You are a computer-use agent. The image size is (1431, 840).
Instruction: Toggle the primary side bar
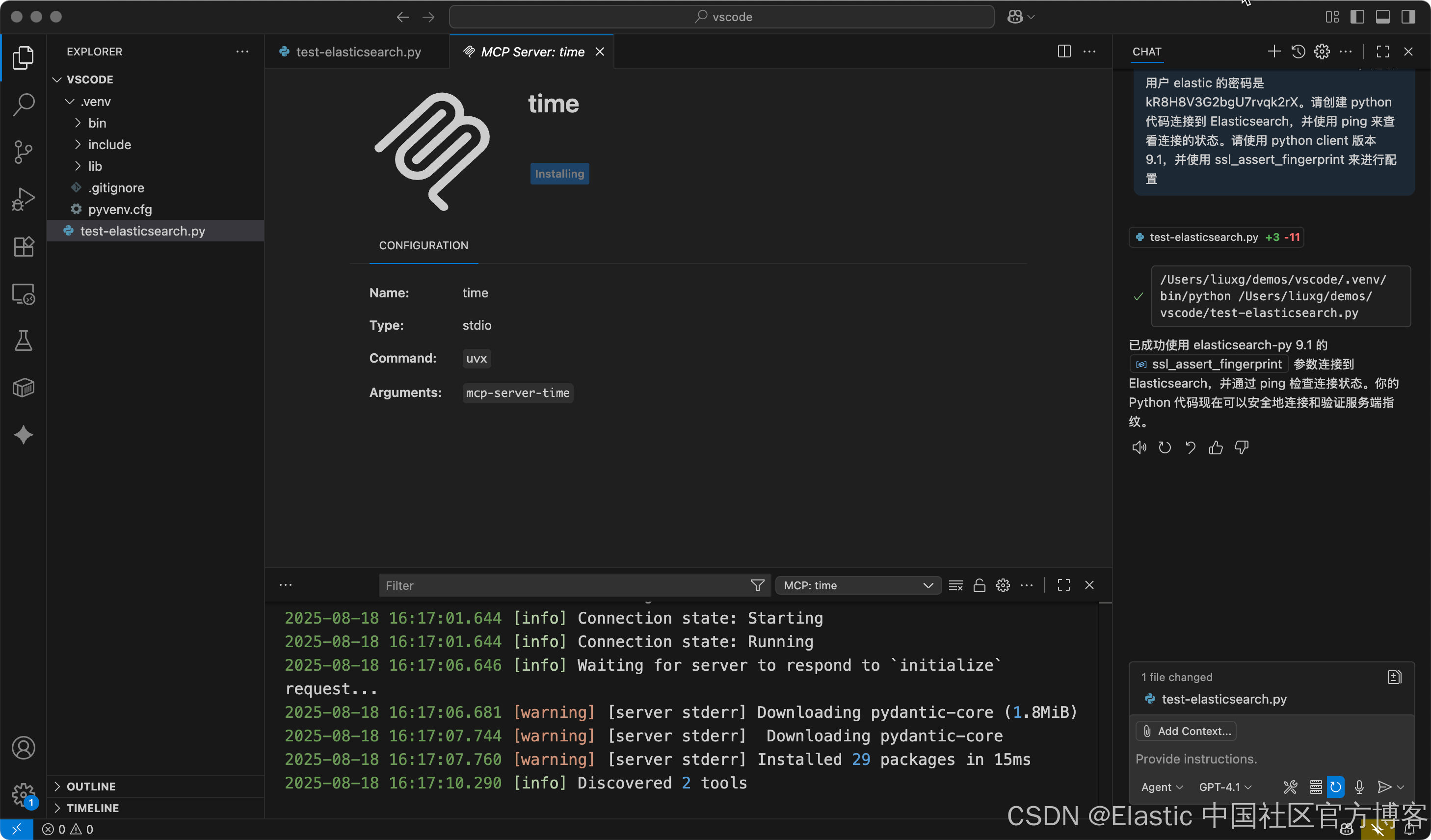click(1357, 17)
